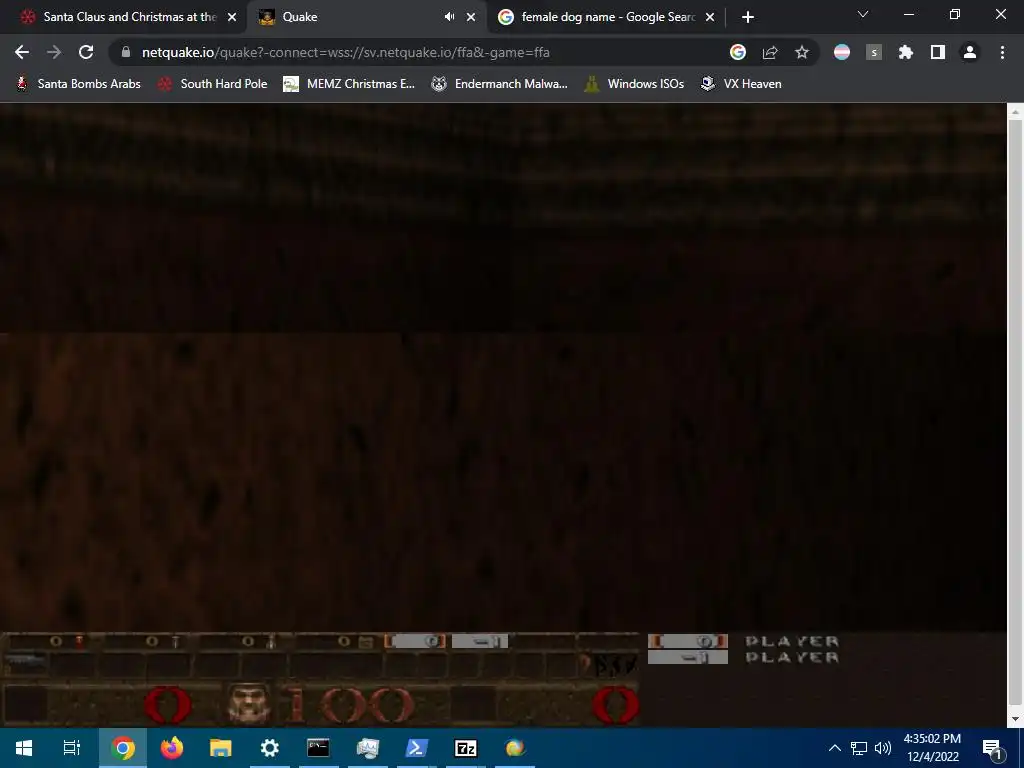Open the computer tools taskbar icon beside Command Prompt

click(x=368, y=748)
